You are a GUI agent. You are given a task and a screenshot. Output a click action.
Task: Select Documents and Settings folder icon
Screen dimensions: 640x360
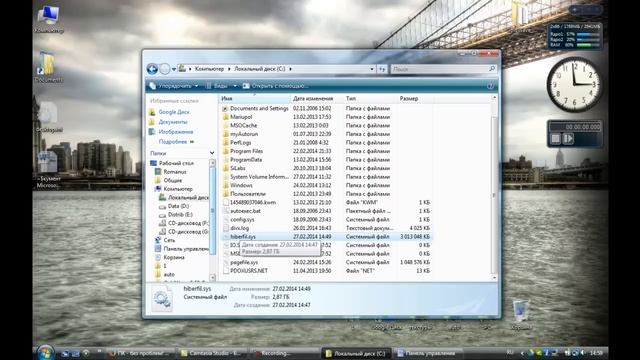point(225,109)
